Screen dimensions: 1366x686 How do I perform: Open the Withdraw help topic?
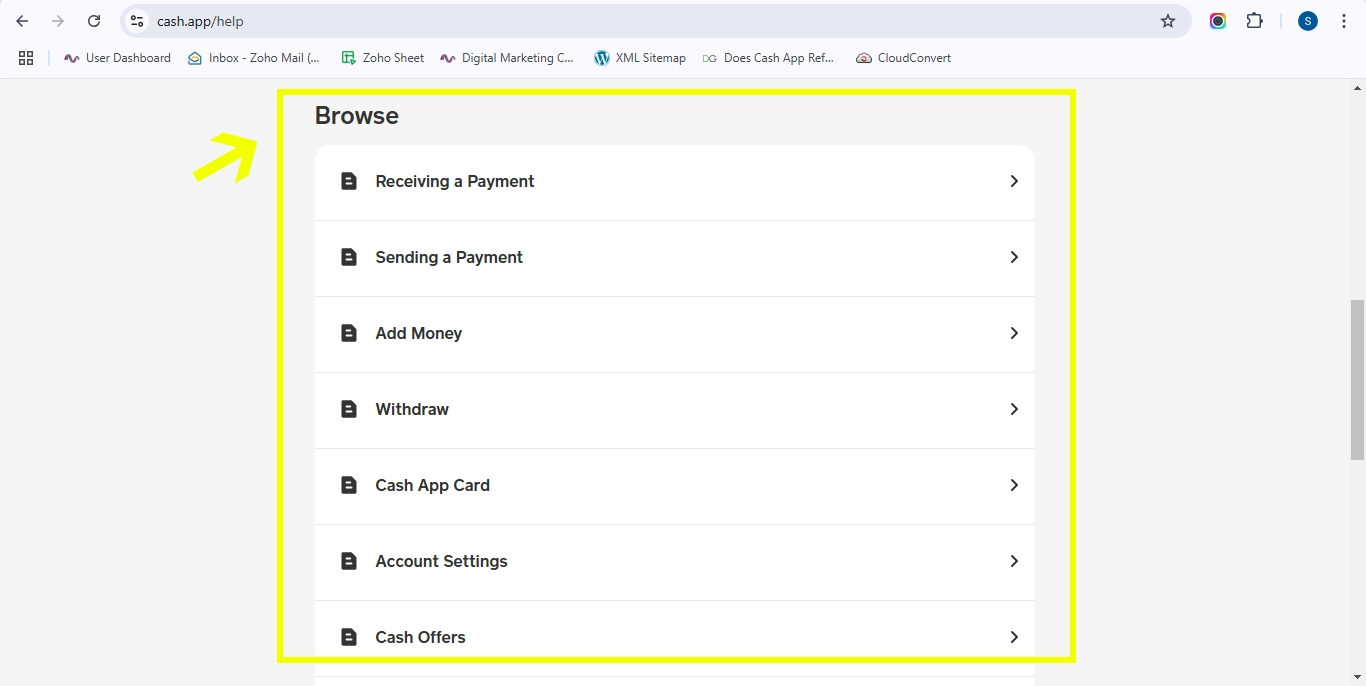(x=674, y=411)
